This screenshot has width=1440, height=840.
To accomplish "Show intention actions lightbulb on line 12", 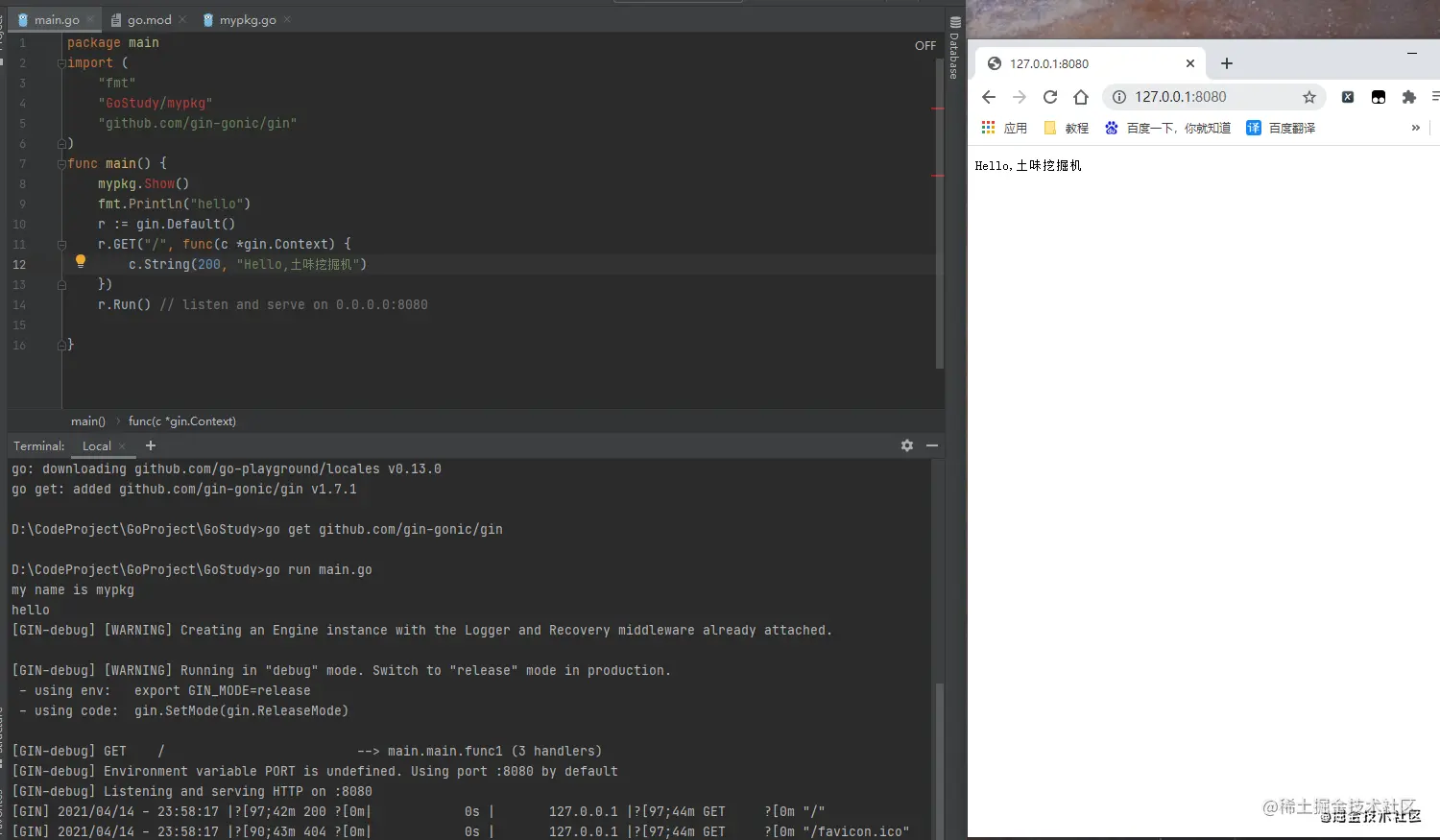I will coord(81,260).
